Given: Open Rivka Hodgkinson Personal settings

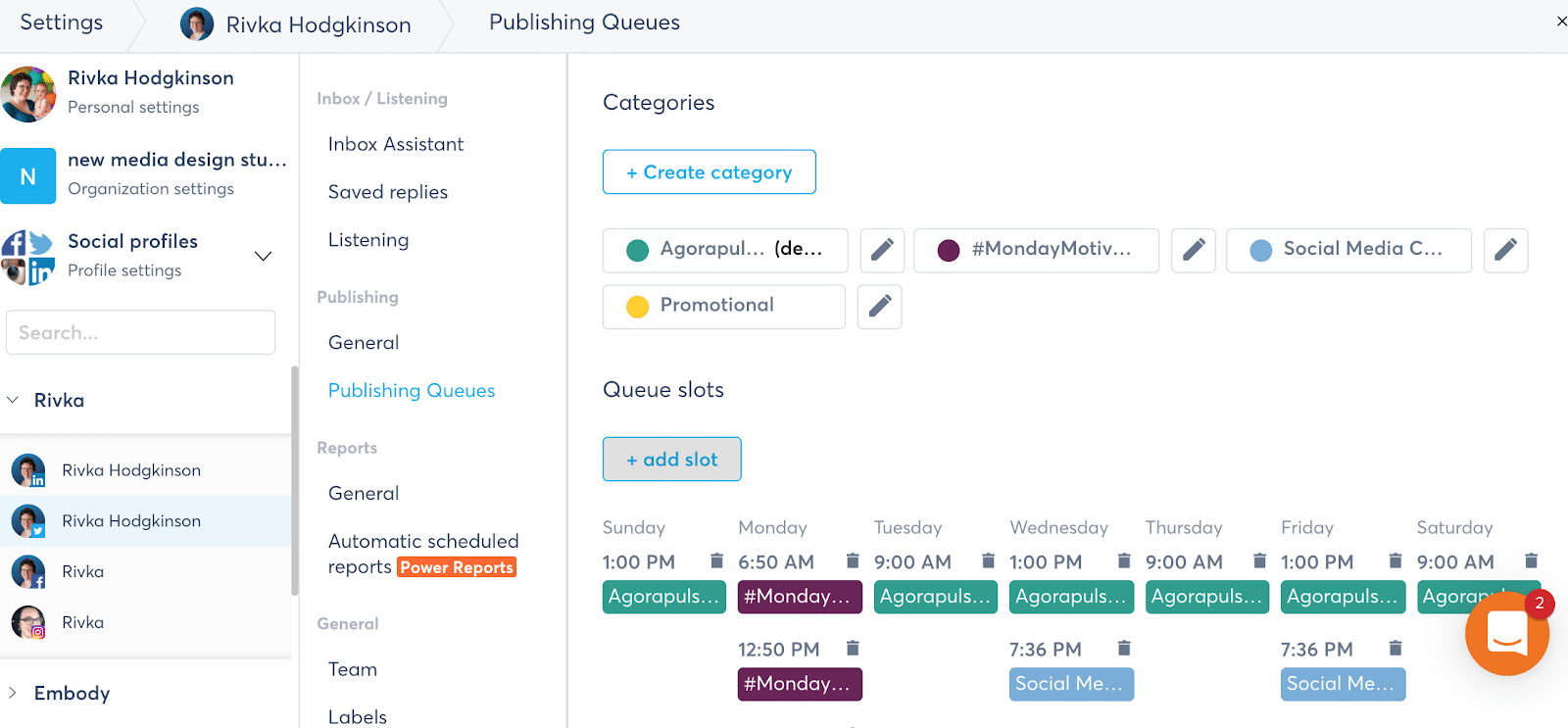Looking at the screenshot, I should (x=149, y=93).
